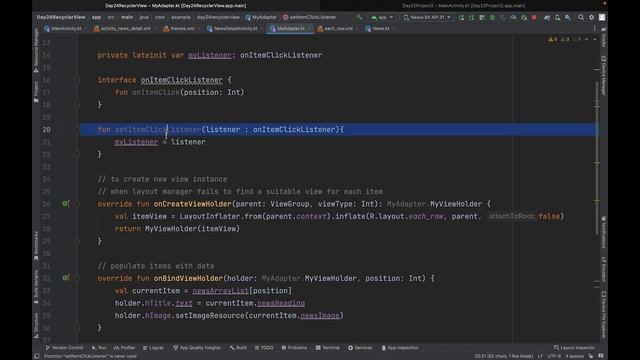This screenshot has height=360, width=640.
Task: Open the Structure side panel
Action: point(36,325)
